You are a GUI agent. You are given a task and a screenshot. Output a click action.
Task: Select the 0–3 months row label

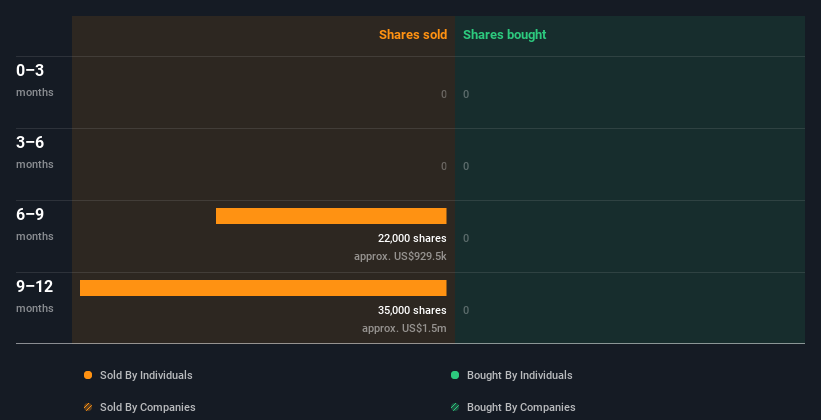point(35,80)
